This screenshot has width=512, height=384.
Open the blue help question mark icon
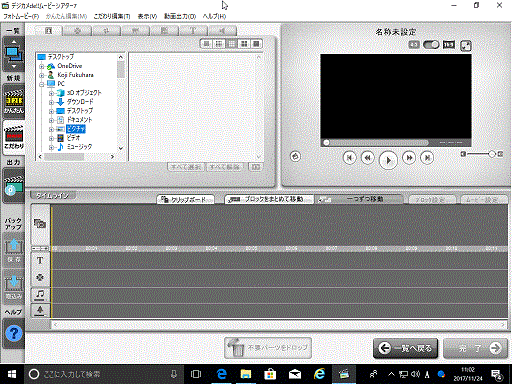(14, 333)
